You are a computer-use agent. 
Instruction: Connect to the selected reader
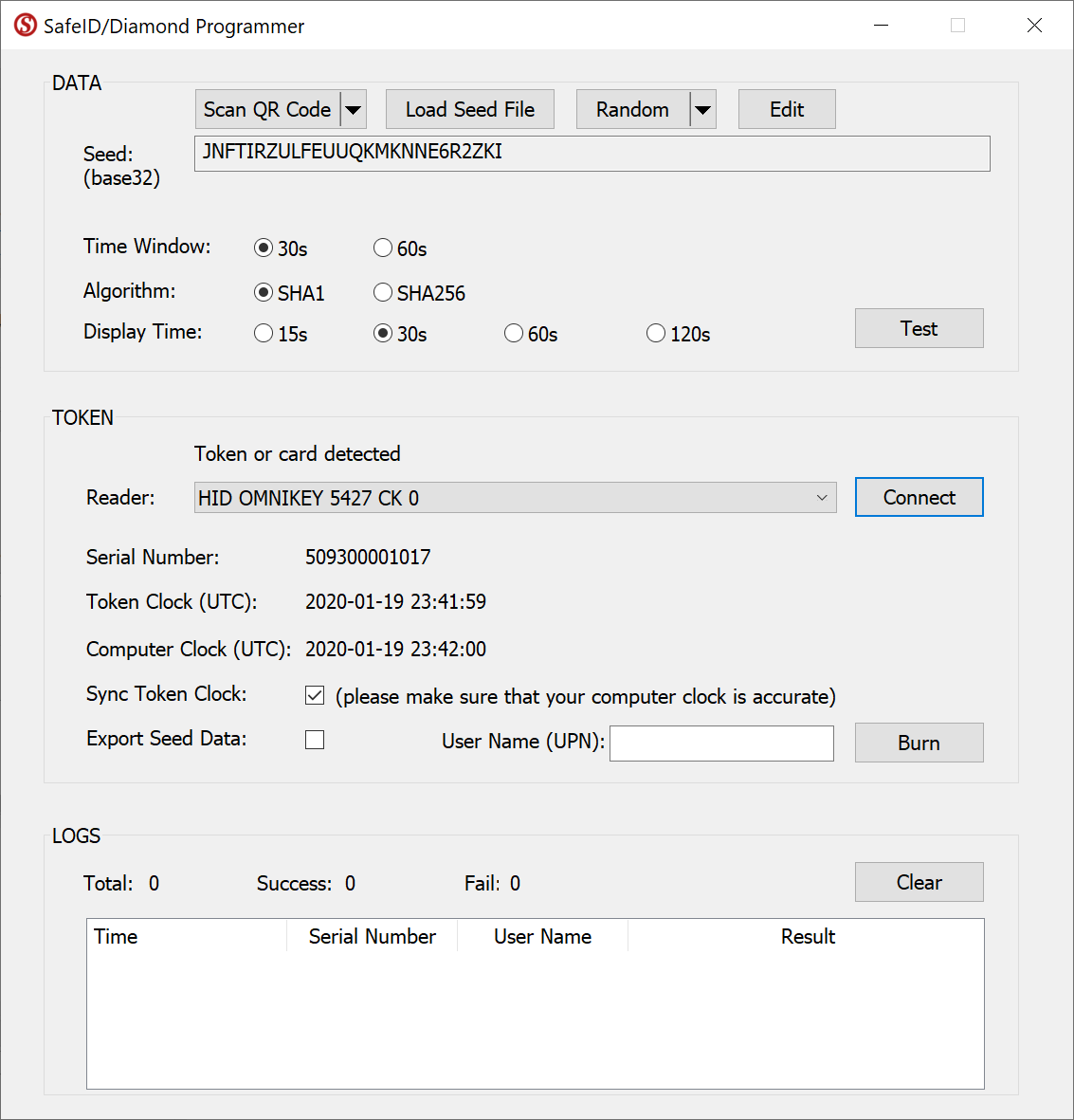click(x=919, y=498)
